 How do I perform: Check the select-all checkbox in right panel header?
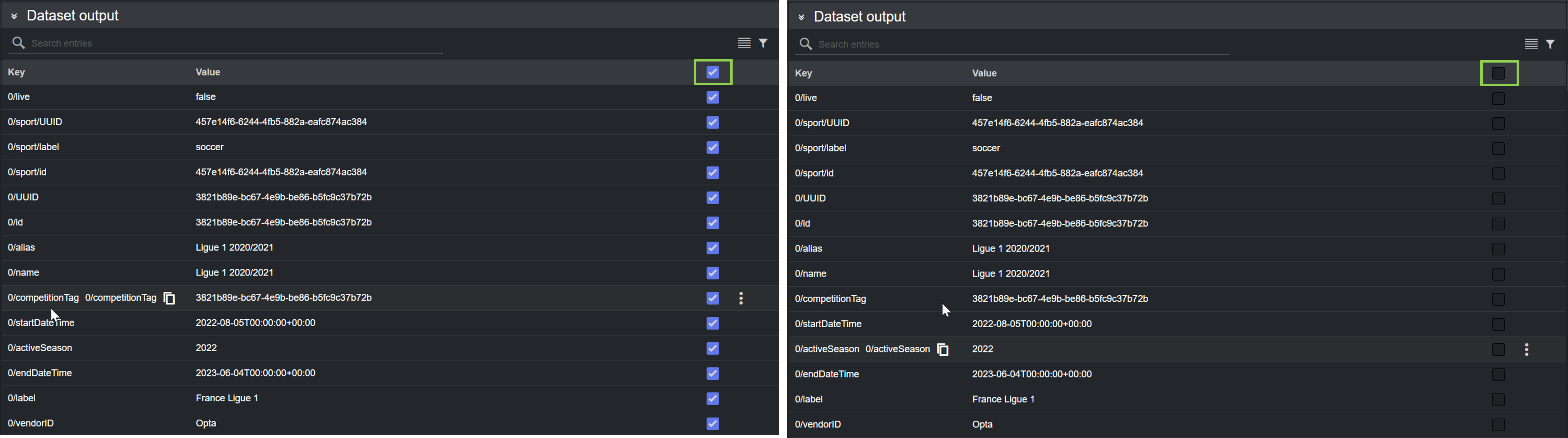pyautogui.click(x=1499, y=74)
